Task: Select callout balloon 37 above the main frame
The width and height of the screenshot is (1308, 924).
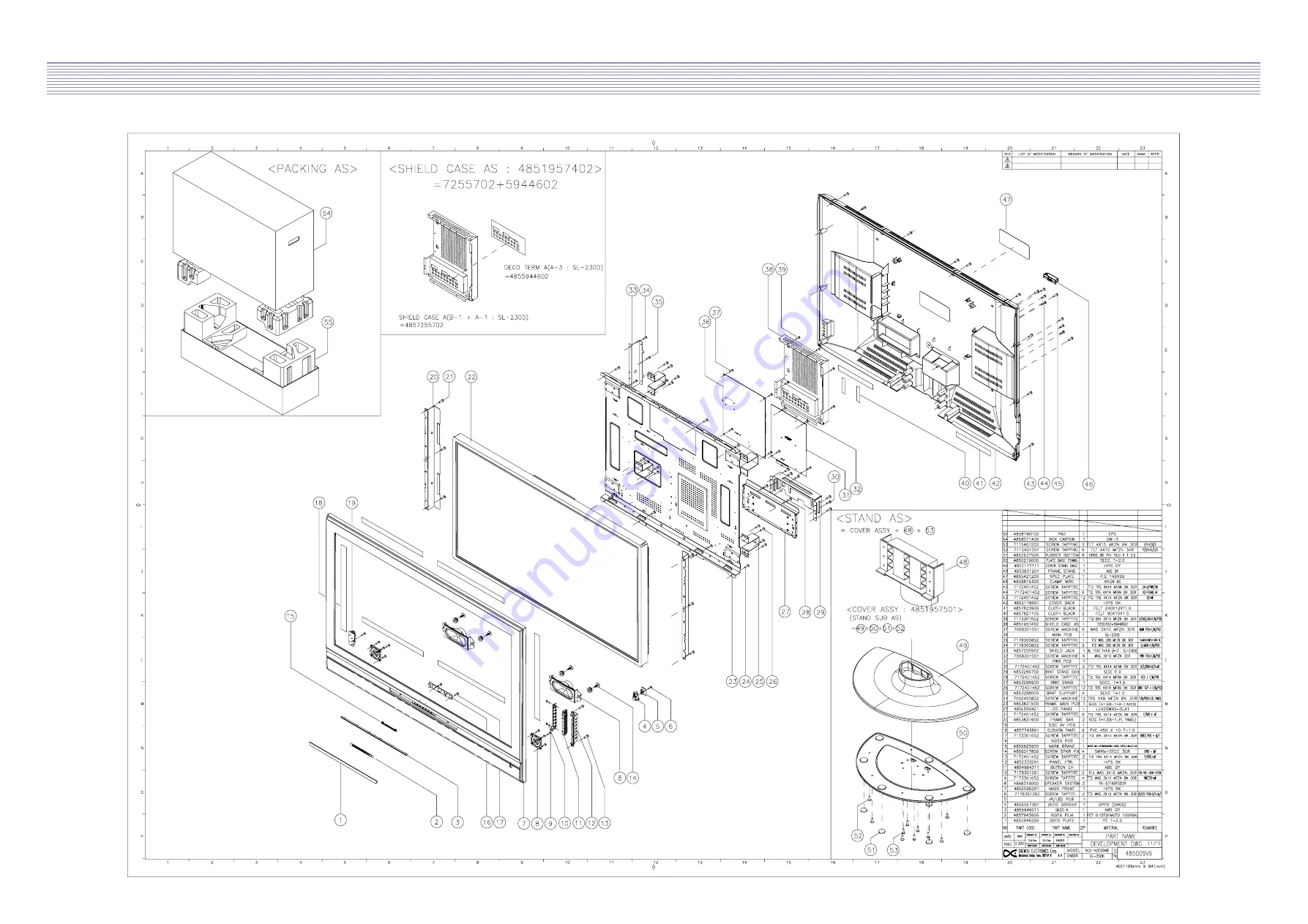Action: pos(716,312)
